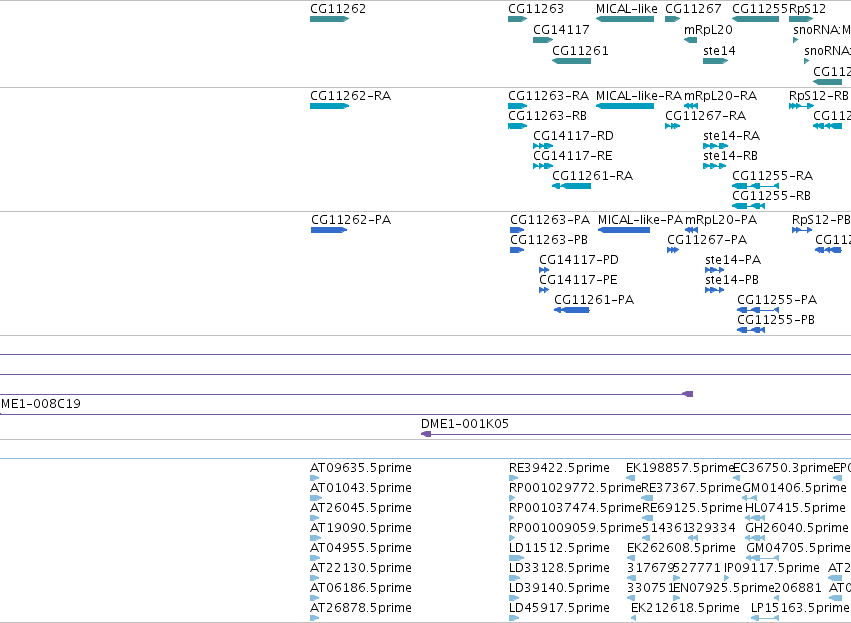This screenshot has height=623, width=851.
Task: Click the MICAL-like-PA protein label
Action: tap(640, 220)
